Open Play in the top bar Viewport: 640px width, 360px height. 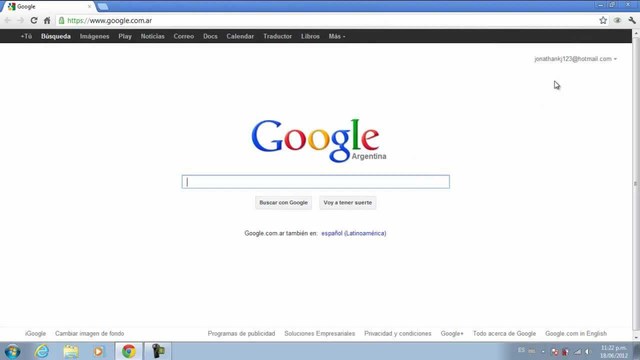click(125, 36)
